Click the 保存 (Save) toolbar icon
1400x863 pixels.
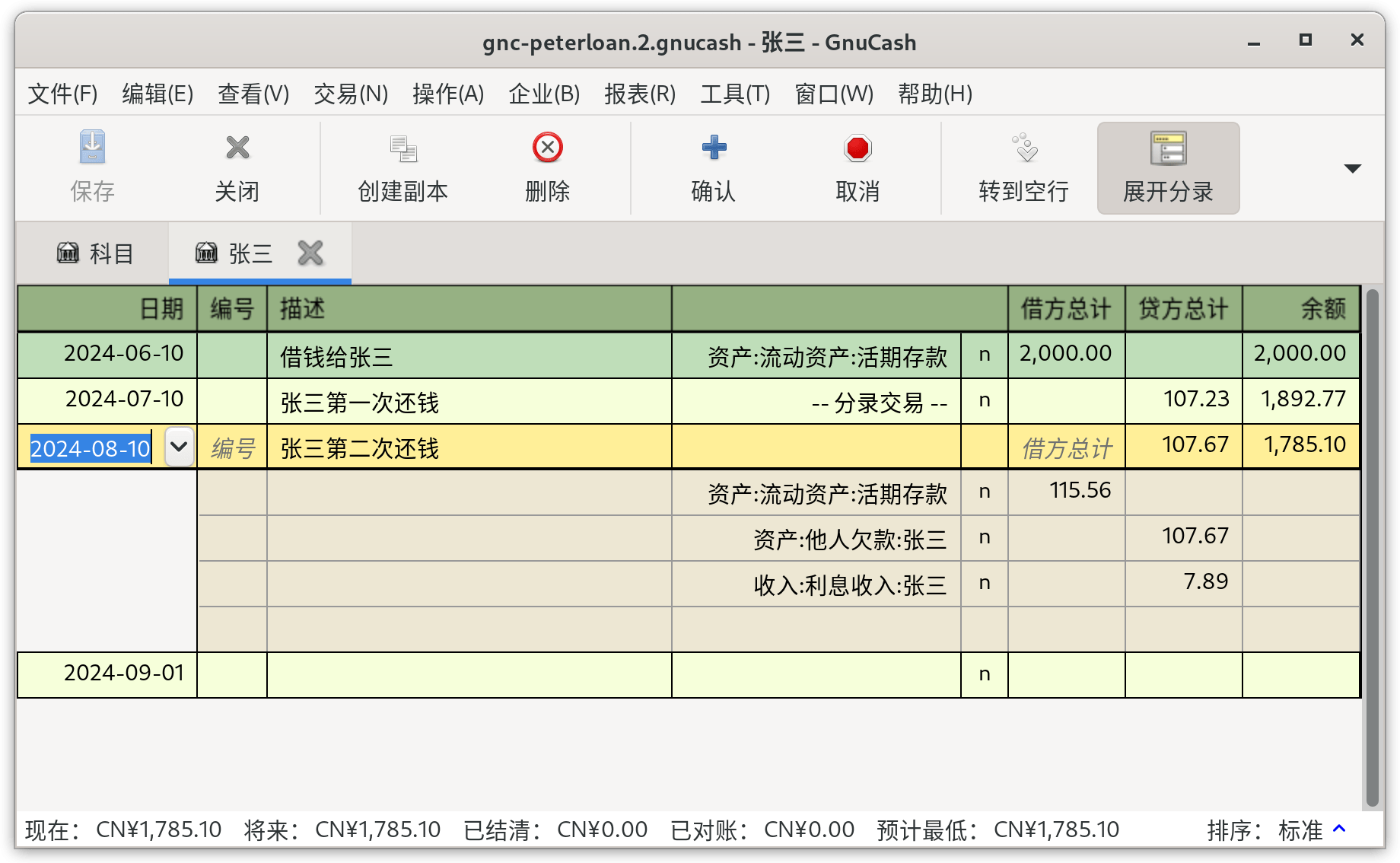92,148
